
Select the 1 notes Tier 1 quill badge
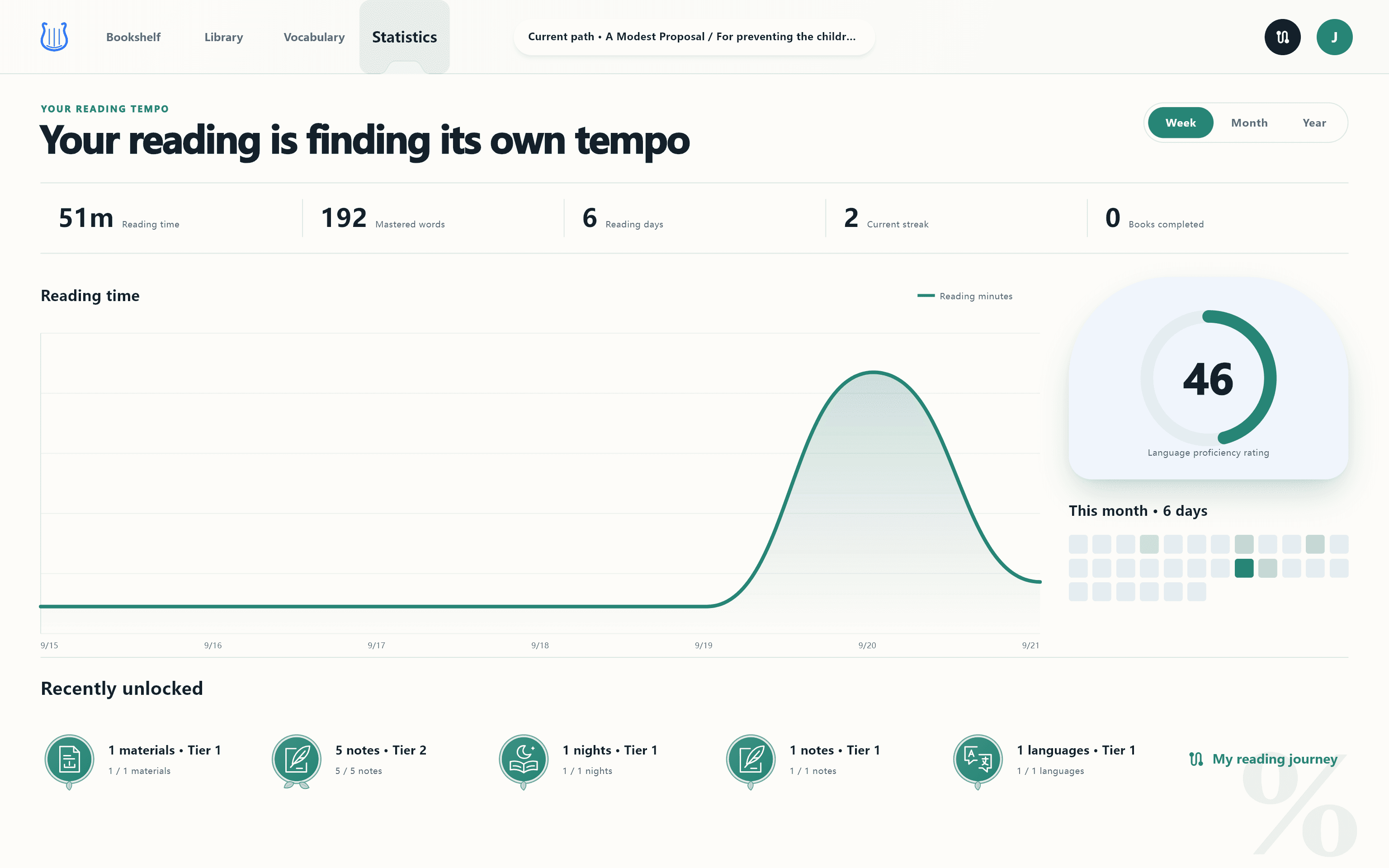click(x=751, y=760)
